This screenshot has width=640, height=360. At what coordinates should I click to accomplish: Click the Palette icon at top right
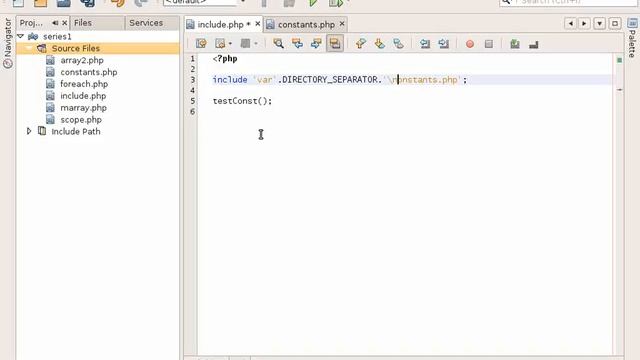click(632, 23)
